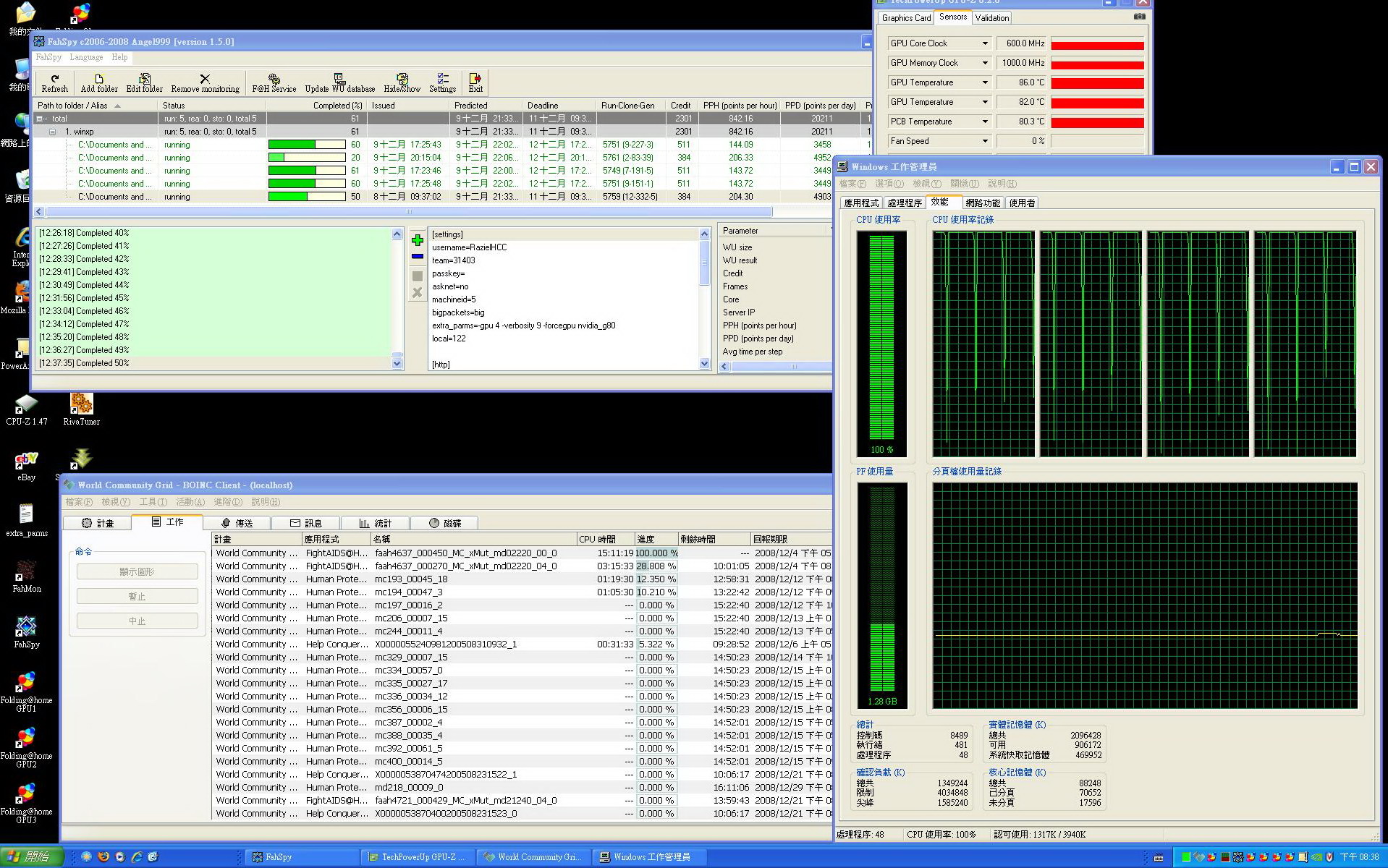Open the Language menu in FahSpy
The image size is (1388, 868).
(86, 57)
